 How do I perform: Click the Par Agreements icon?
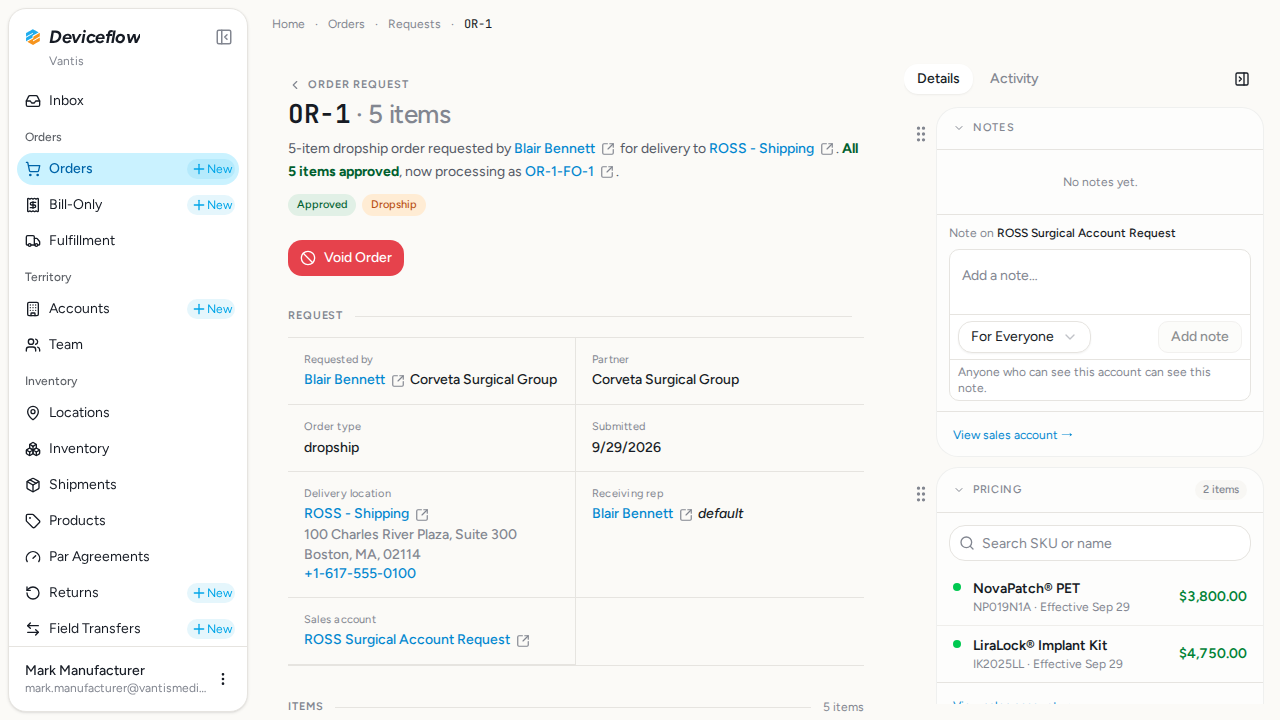point(33,557)
